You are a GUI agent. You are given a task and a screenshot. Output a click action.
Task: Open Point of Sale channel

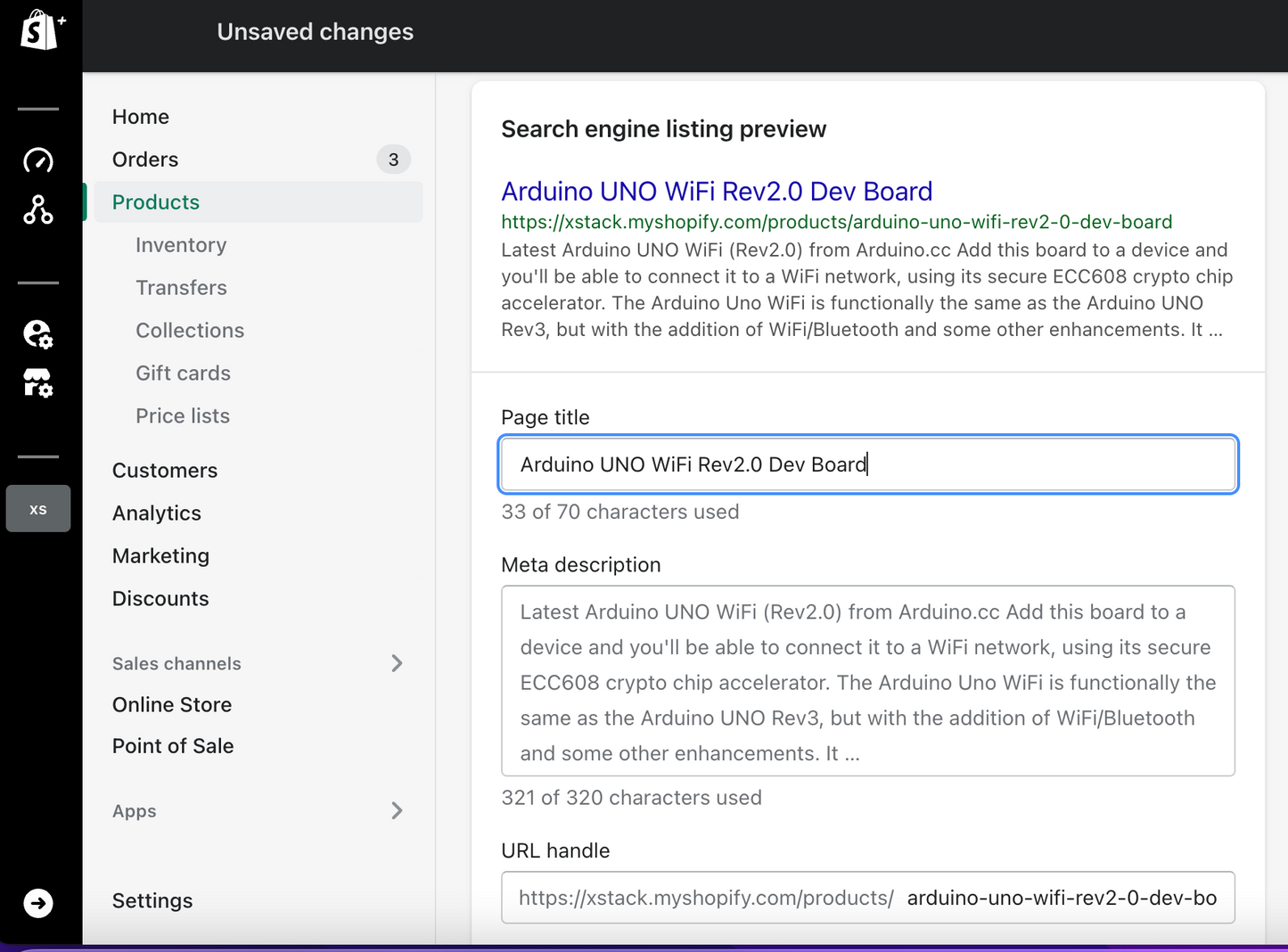(x=173, y=746)
